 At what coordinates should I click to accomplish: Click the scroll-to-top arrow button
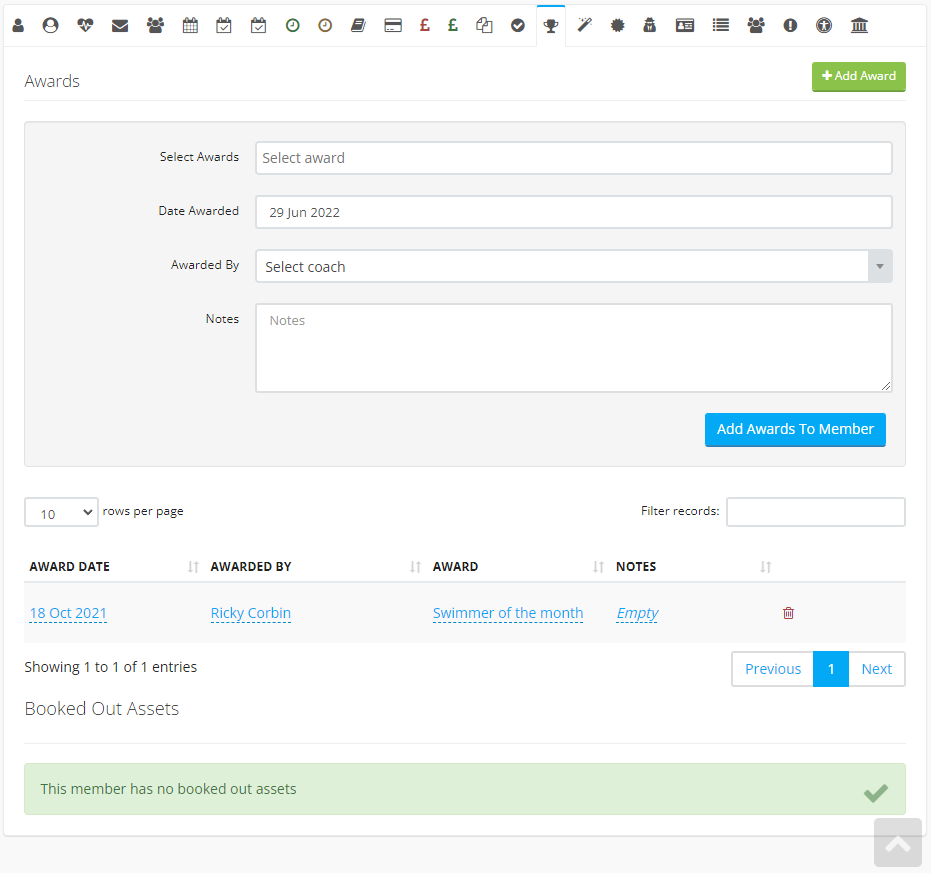click(x=897, y=843)
